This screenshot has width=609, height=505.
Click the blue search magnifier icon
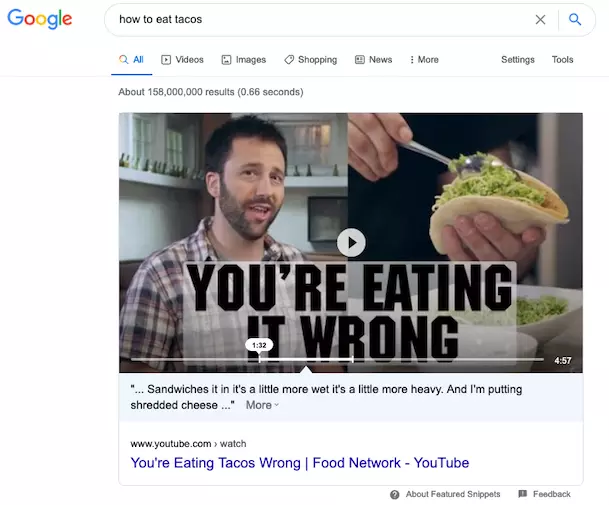pos(575,19)
